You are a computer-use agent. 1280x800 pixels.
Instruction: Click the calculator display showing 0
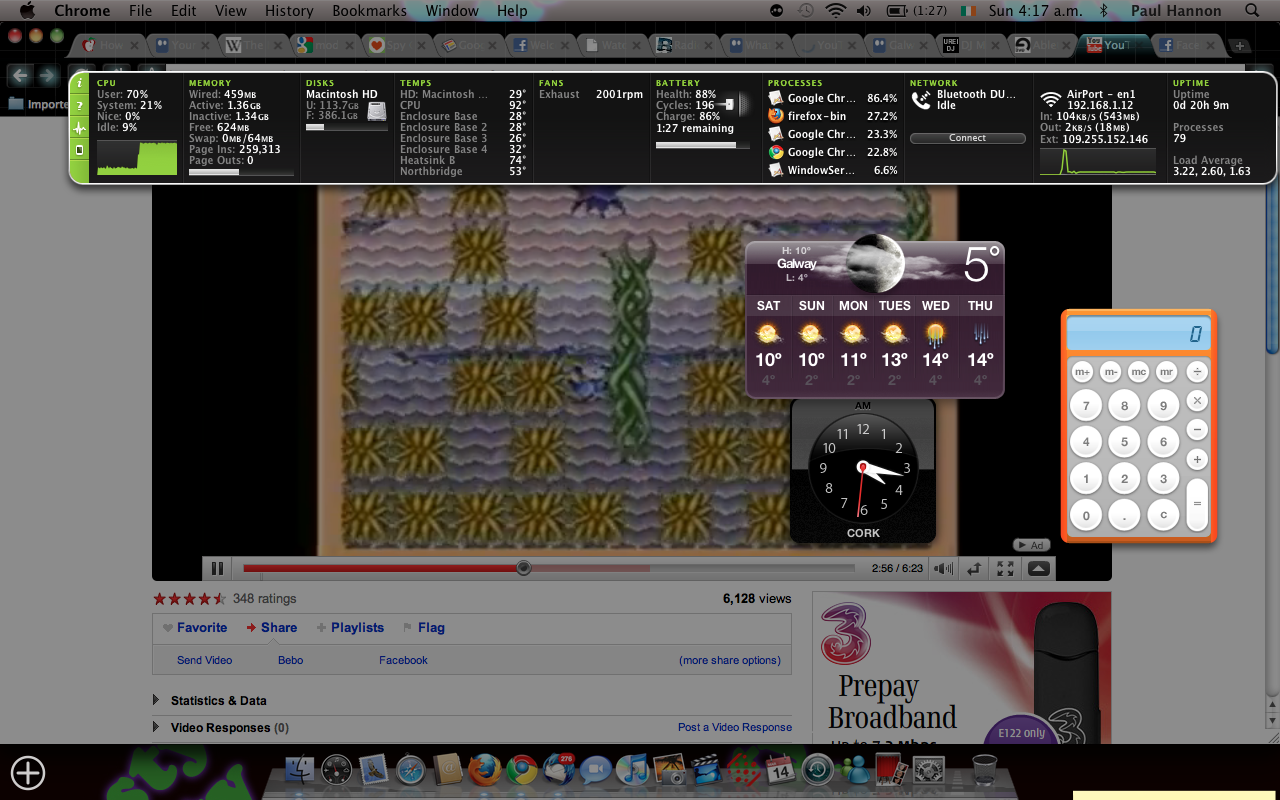[x=1139, y=334]
